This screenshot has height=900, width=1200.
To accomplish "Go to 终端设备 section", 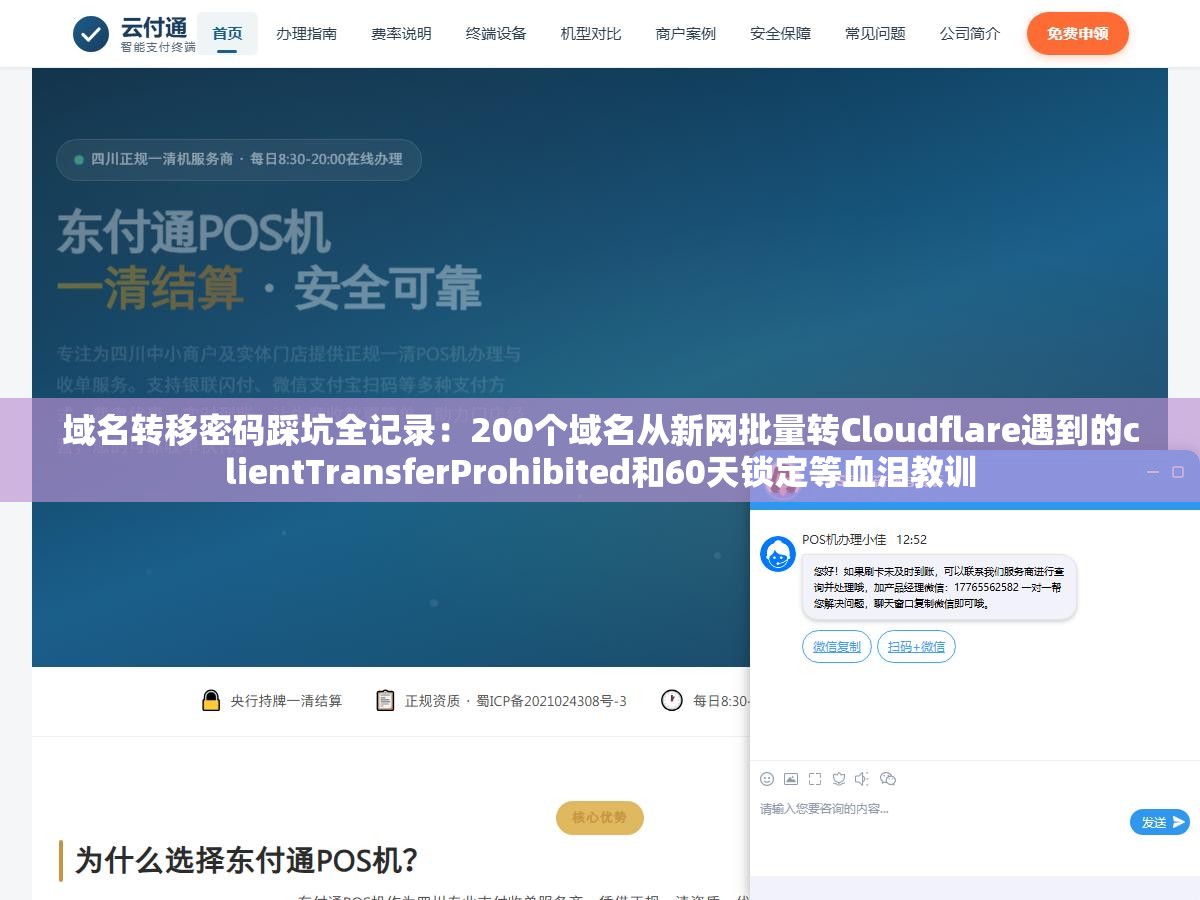I will click(x=496, y=34).
